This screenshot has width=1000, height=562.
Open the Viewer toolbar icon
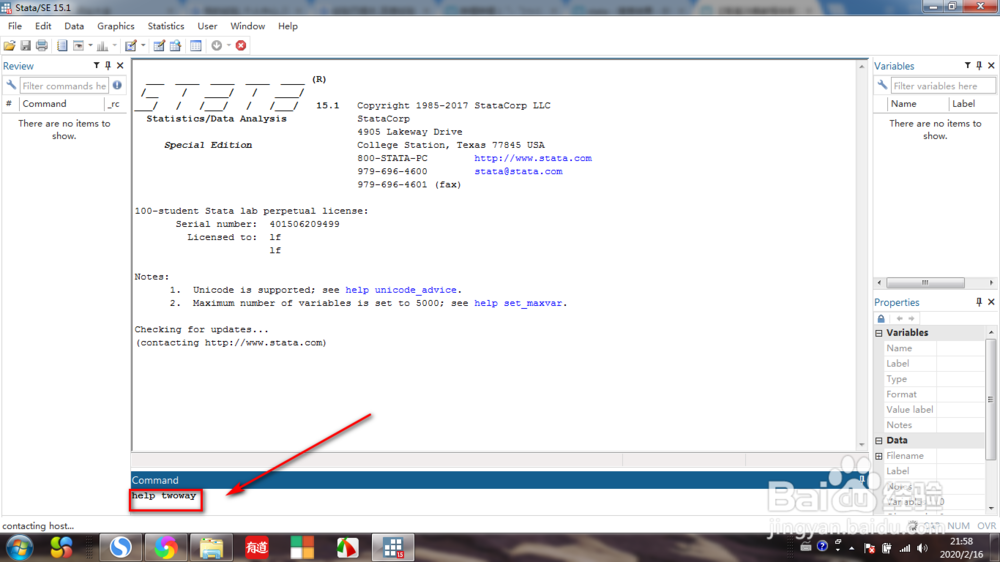78,45
